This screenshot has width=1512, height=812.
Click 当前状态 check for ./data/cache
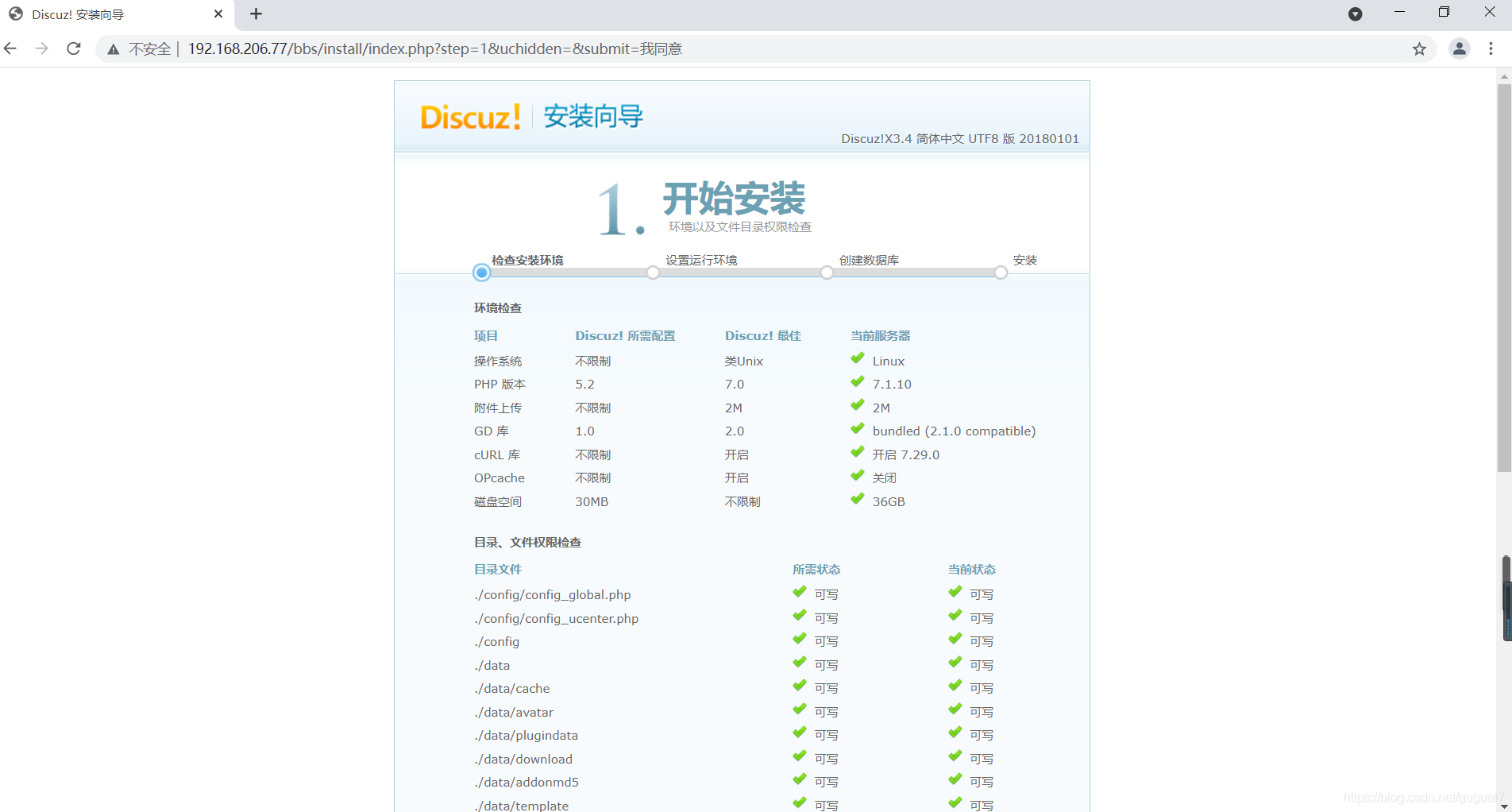[x=955, y=686]
